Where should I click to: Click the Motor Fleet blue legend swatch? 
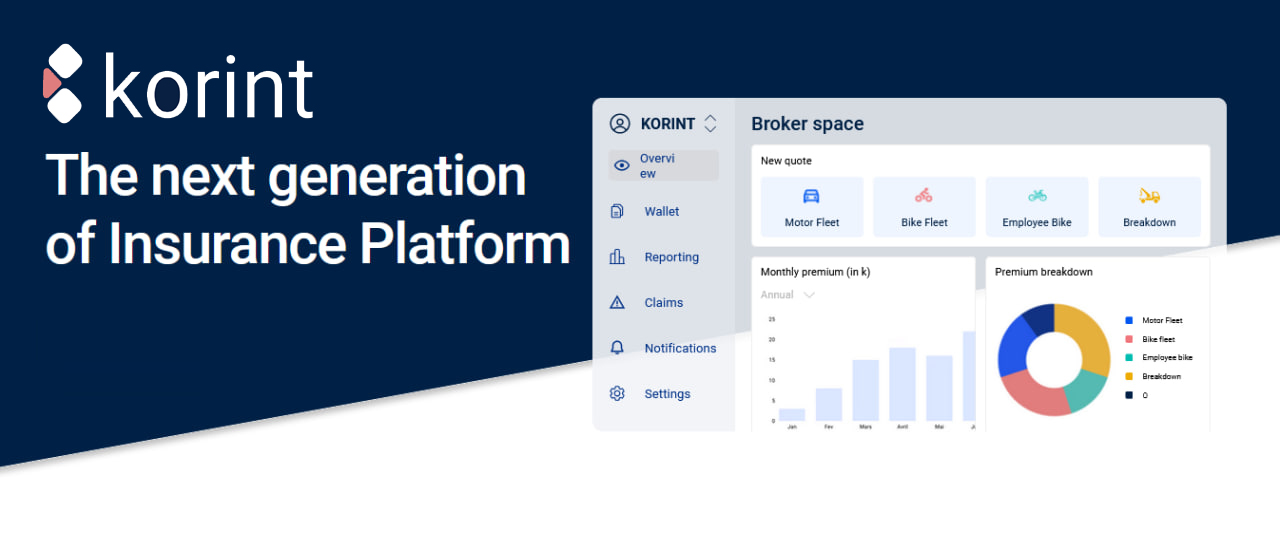point(1129,321)
